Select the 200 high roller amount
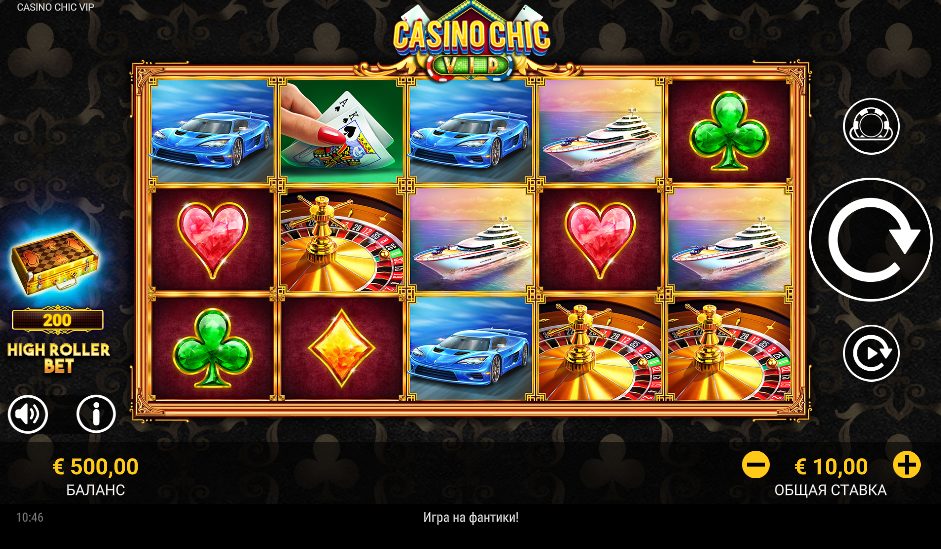The width and height of the screenshot is (941, 549). (57, 320)
